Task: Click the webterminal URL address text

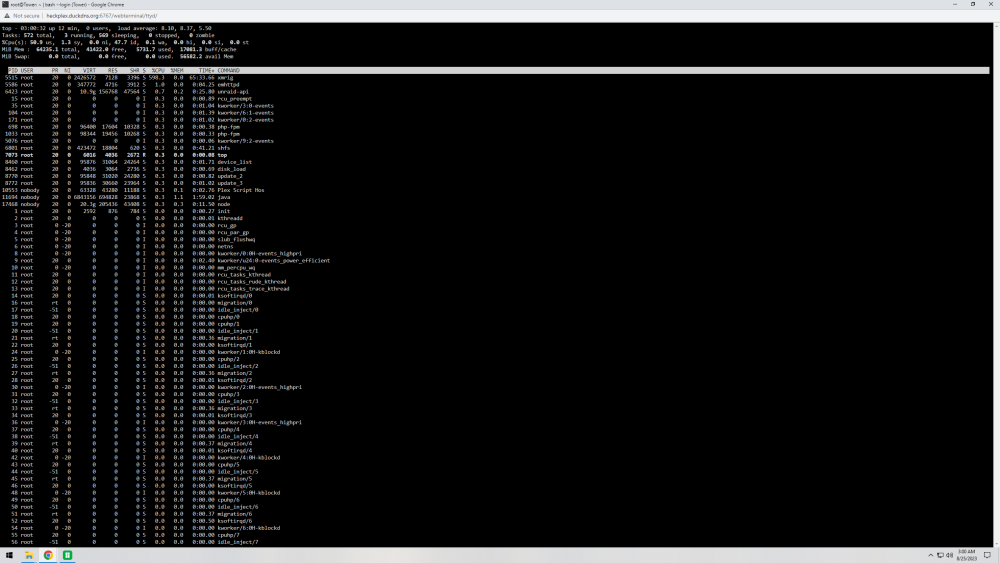Action: tap(101, 16)
